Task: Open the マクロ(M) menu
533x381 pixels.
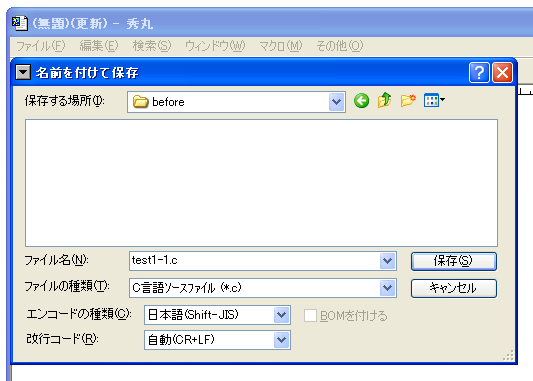Action: click(x=280, y=46)
